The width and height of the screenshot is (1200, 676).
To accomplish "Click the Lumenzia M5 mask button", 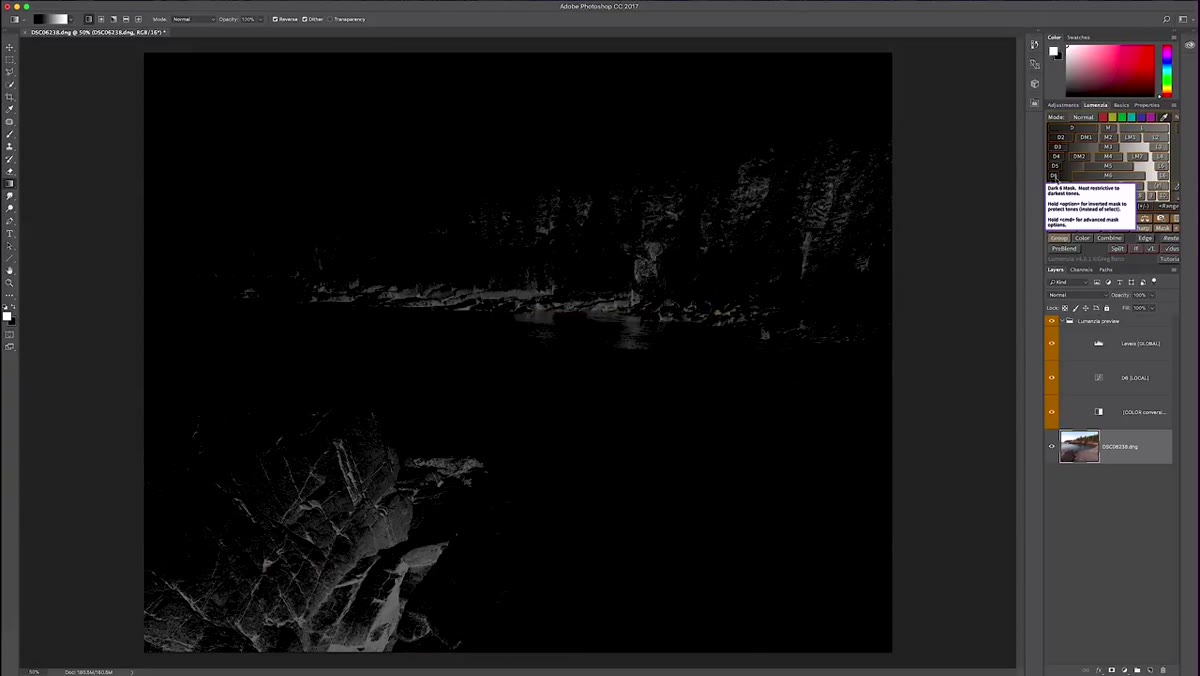I will (1108, 166).
